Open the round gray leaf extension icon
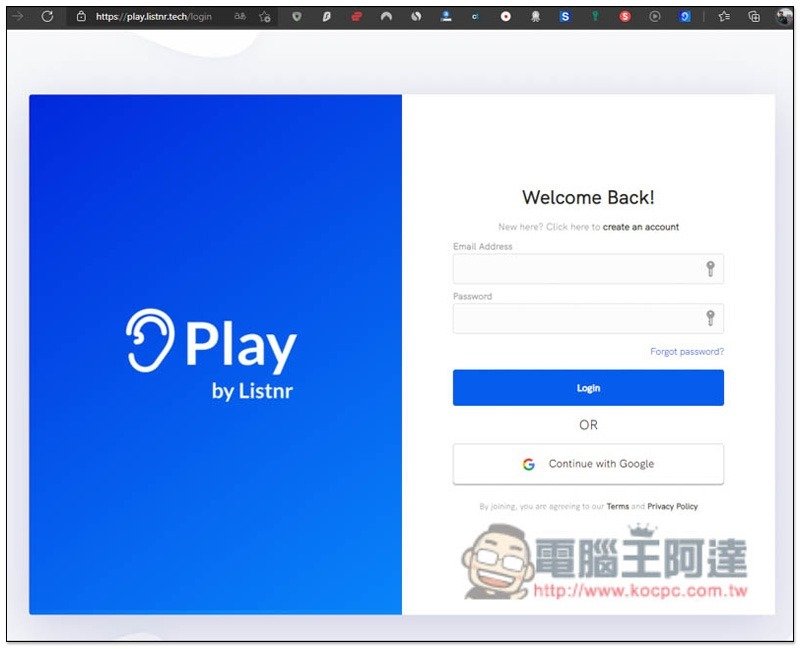 pyautogui.click(x=416, y=17)
